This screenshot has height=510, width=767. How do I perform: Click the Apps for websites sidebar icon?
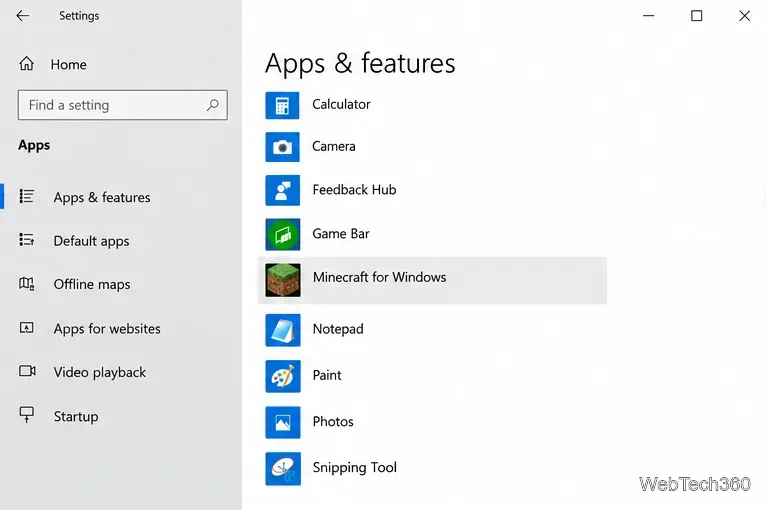(26, 328)
